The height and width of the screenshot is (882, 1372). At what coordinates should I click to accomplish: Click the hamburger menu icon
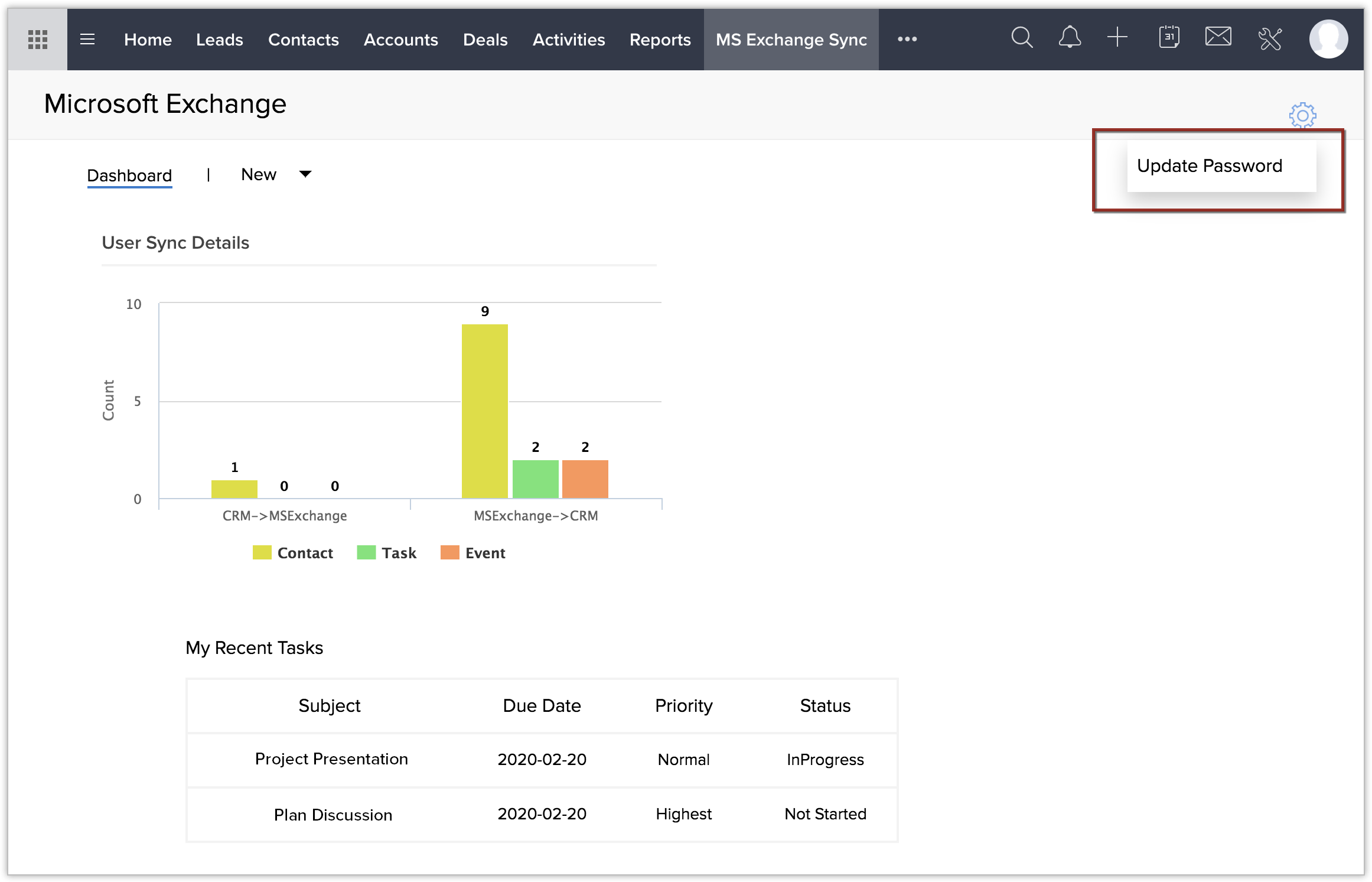click(x=87, y=40)
